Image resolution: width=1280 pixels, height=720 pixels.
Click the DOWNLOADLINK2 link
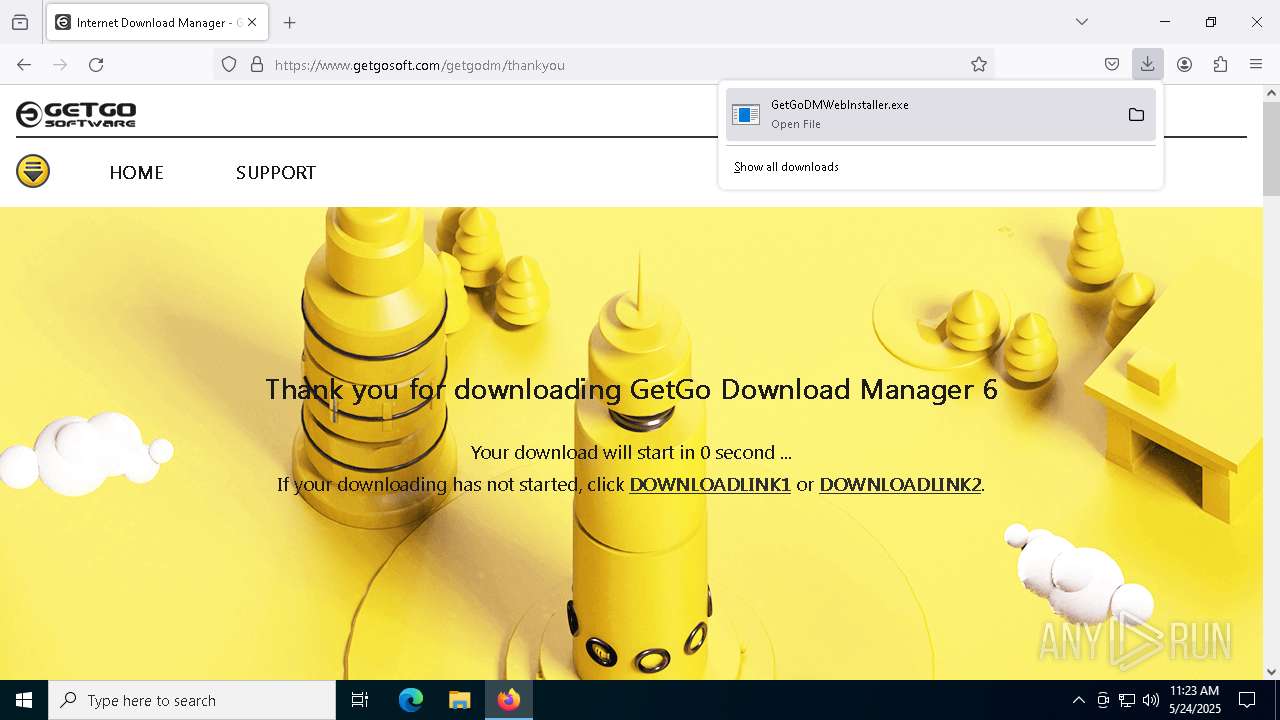[x=900, y=484]
